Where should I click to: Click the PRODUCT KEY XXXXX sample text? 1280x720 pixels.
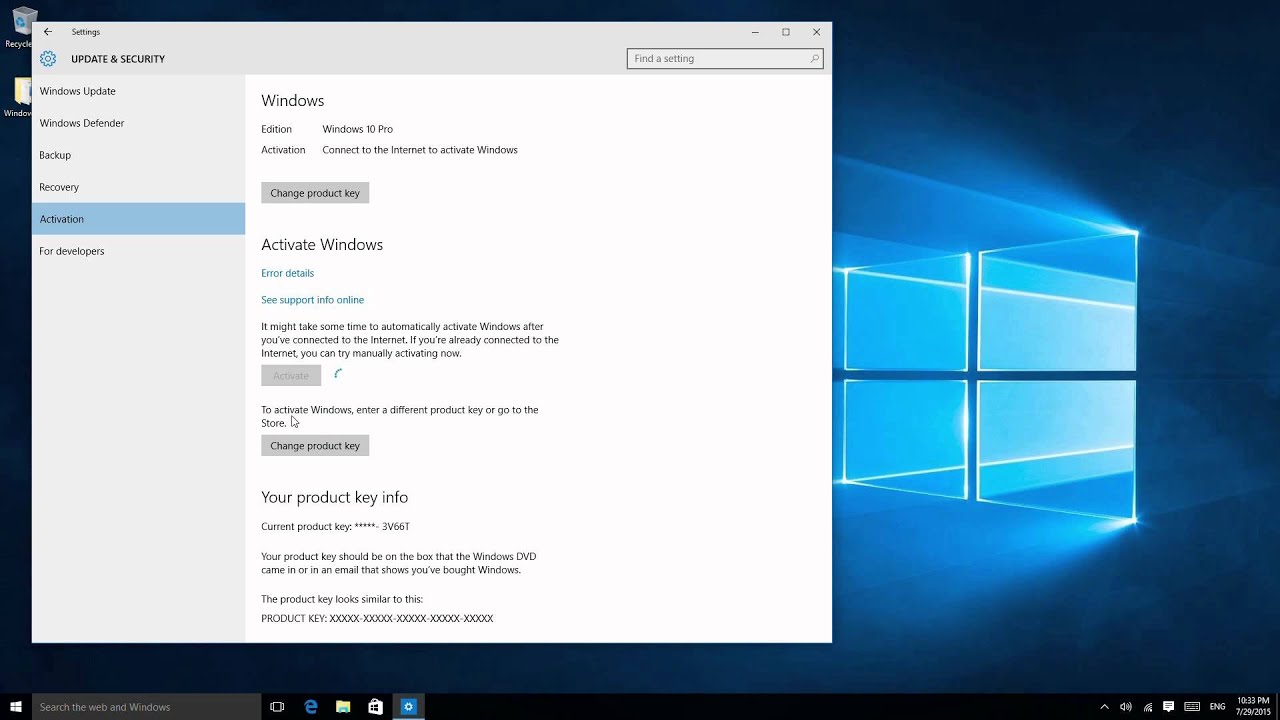point(377,619)
